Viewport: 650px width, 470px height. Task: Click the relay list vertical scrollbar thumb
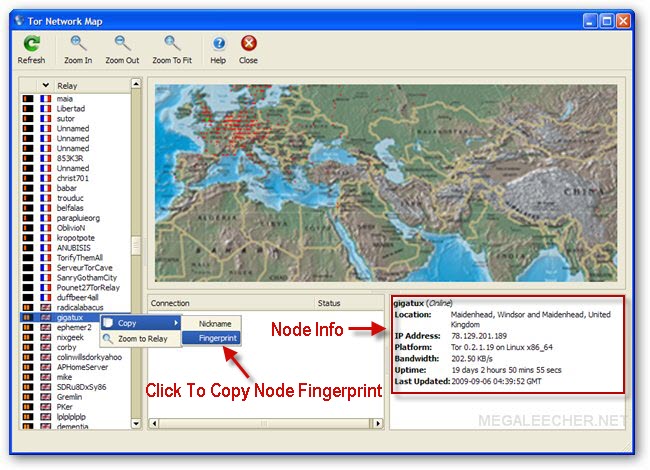(x=136, y=245)
